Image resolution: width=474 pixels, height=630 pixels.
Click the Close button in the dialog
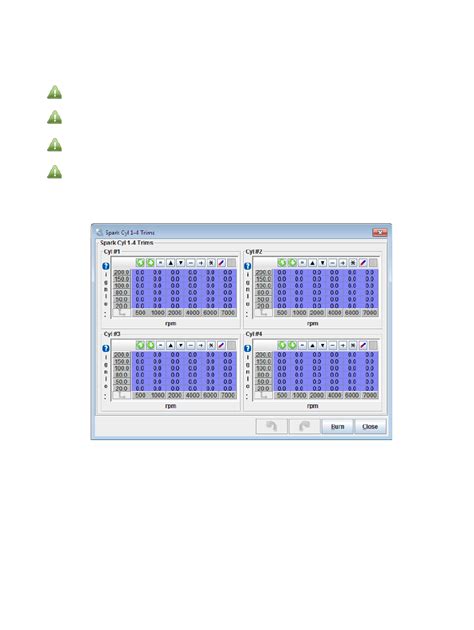(370, 427)
